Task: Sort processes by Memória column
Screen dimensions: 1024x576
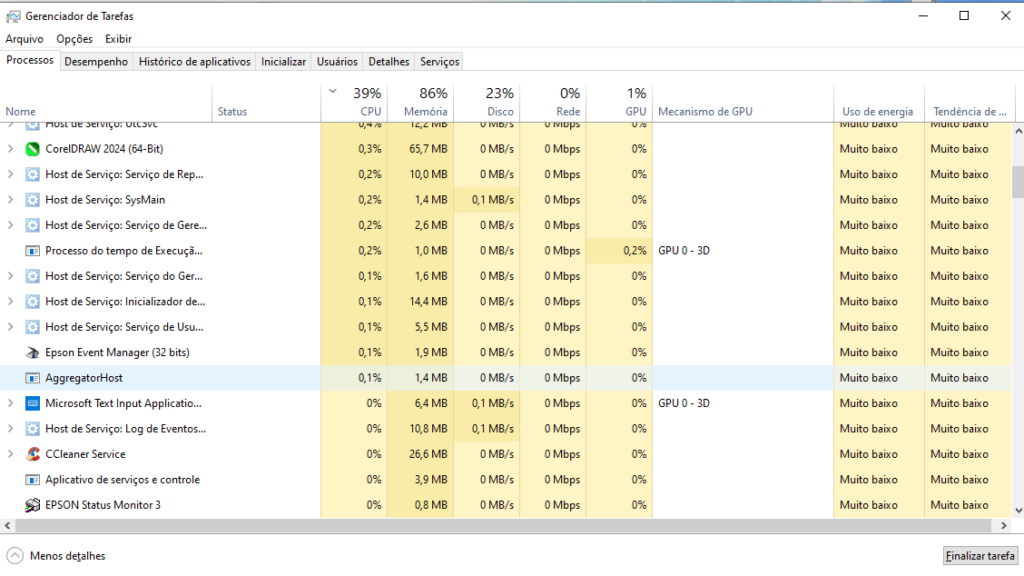Action: coord(425,103)
